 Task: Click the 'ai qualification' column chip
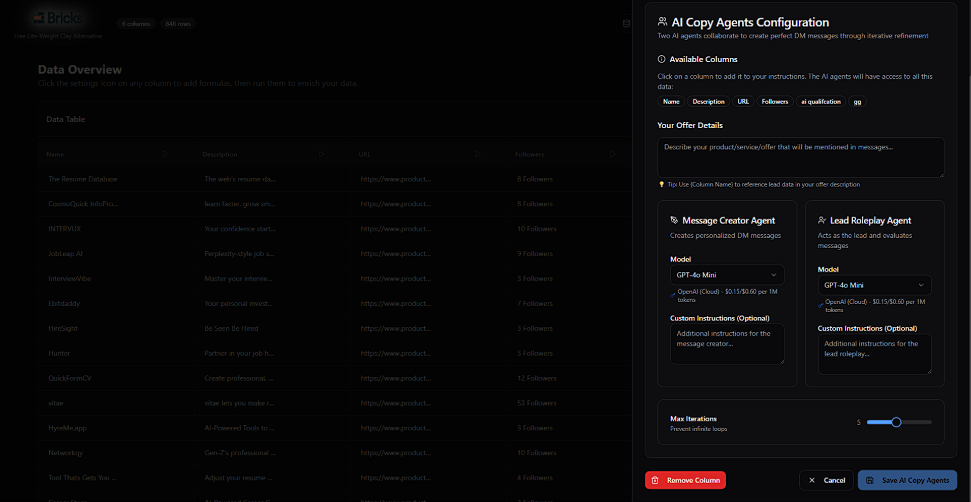820,102
